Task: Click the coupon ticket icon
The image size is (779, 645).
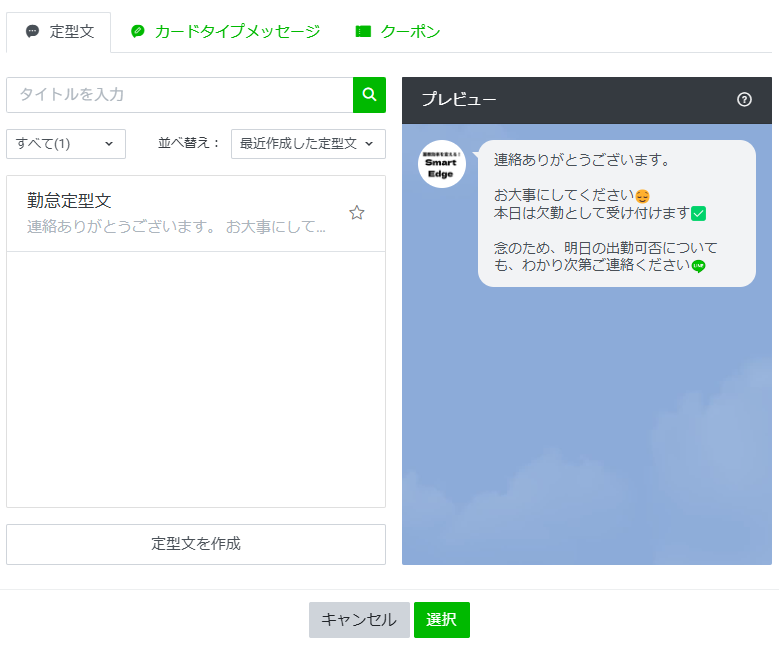Action: pos(363,32)
